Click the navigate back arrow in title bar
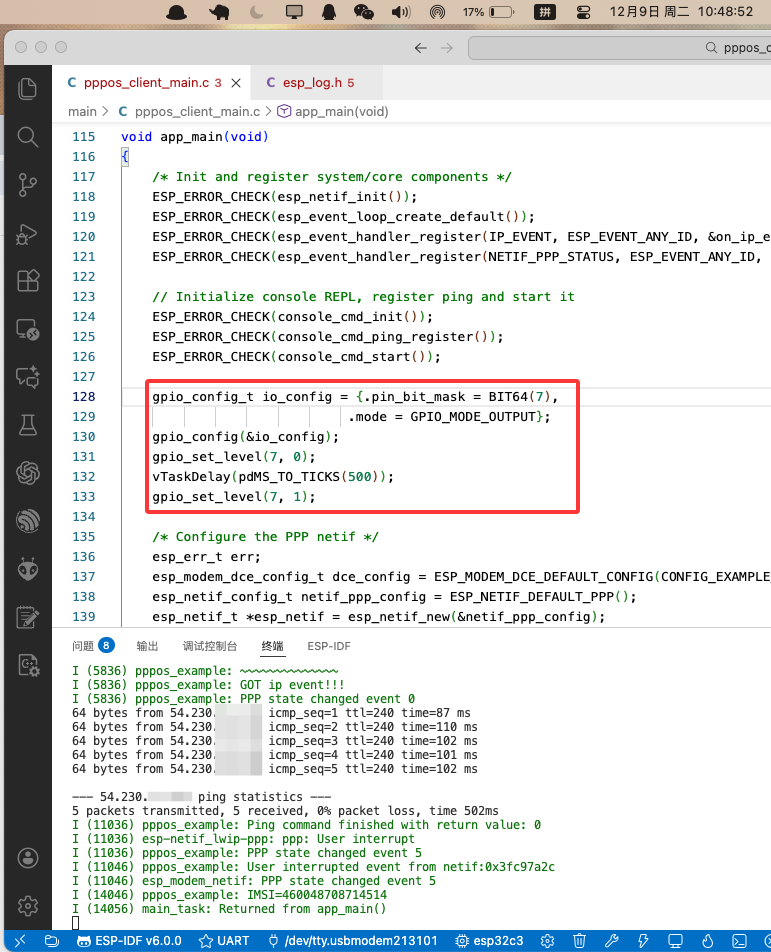Screen dimensions: 771x952 point(420,48)
